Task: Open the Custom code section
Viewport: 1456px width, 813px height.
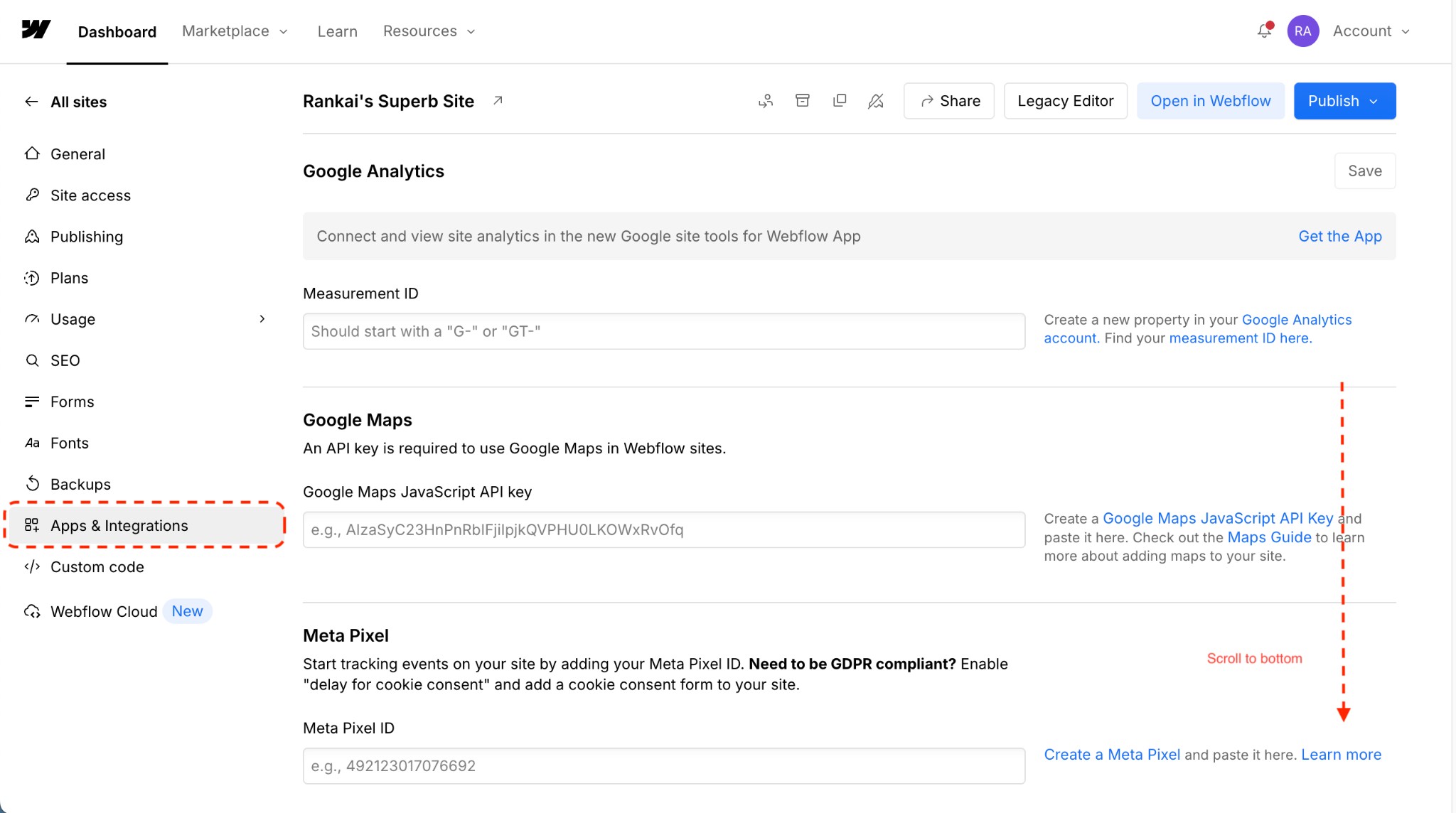Action: [97, 566]
